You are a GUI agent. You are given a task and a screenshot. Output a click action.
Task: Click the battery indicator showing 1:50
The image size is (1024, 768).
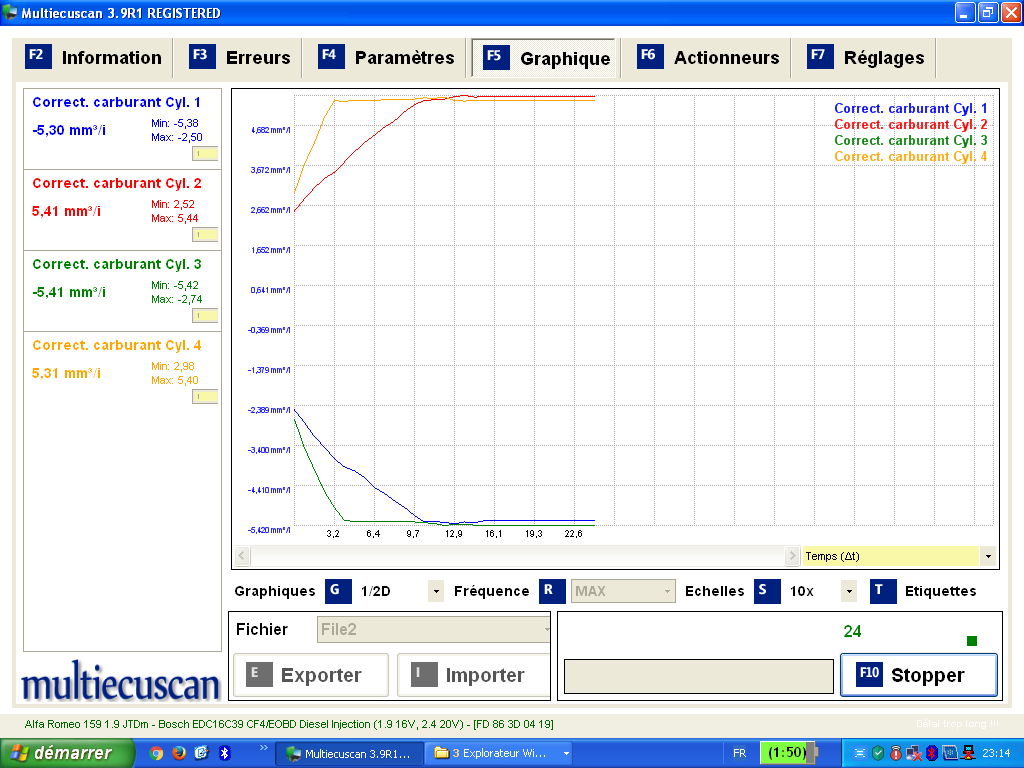coord(789,753)
